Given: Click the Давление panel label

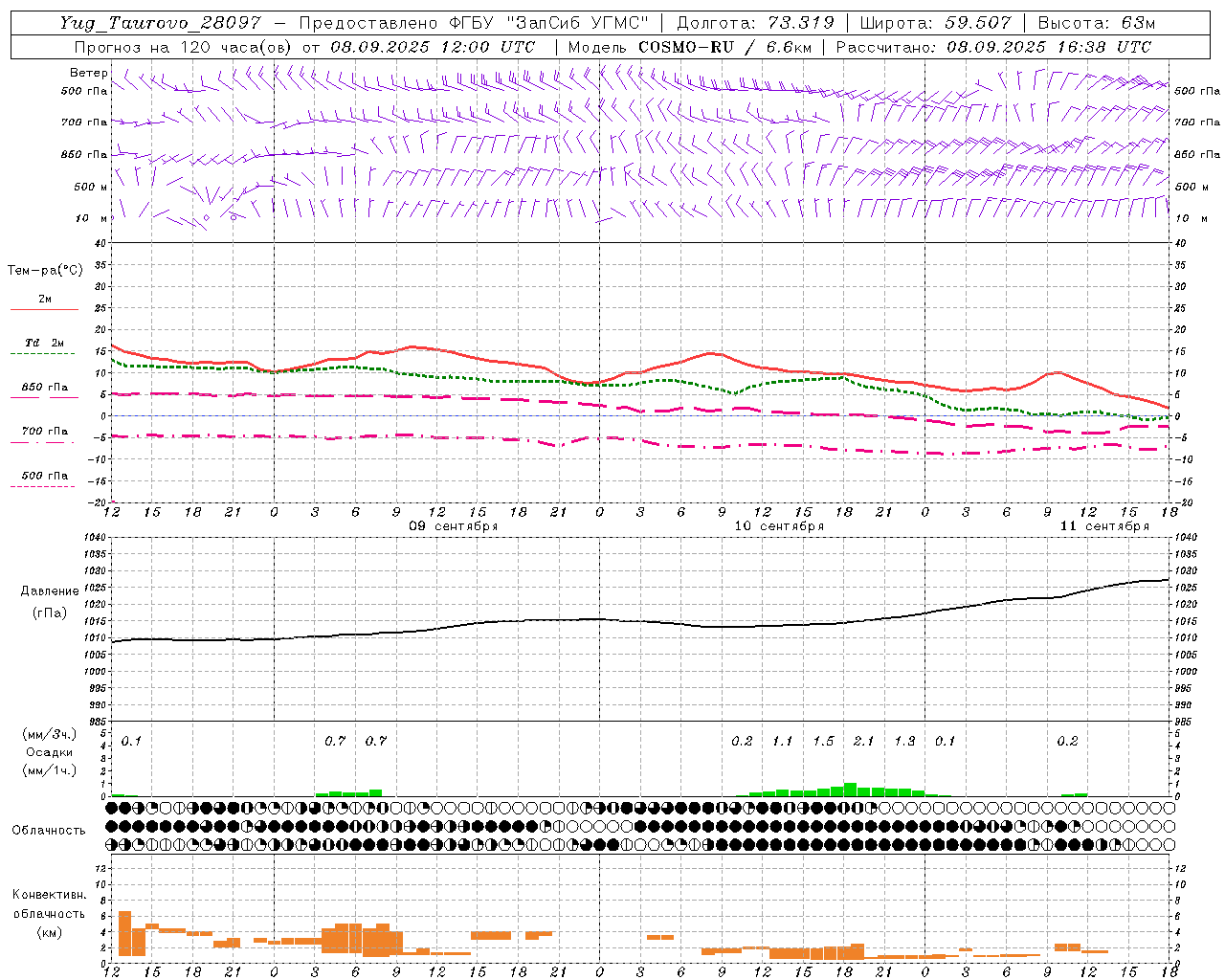Looking at the screenshot, I should pos(50,591).
